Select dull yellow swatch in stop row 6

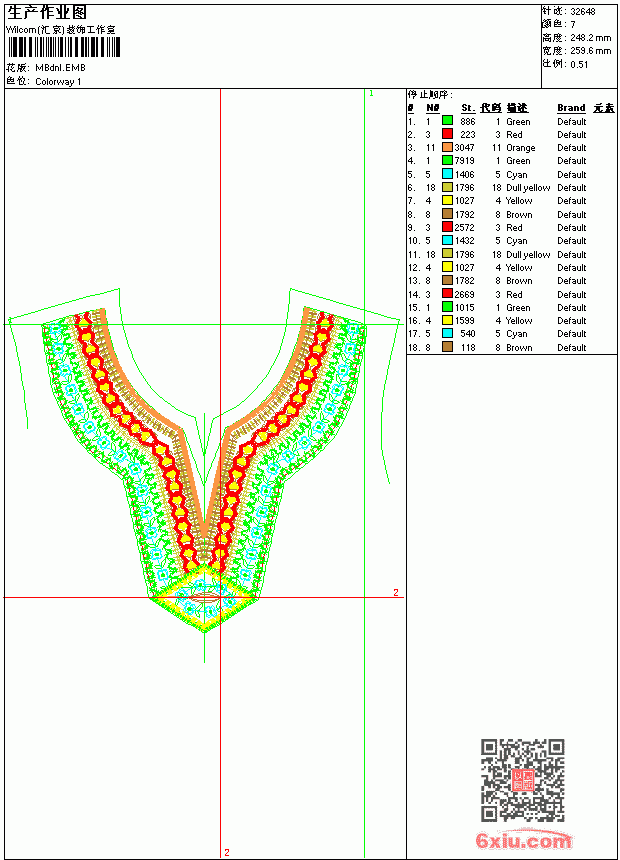click(447, 187)
